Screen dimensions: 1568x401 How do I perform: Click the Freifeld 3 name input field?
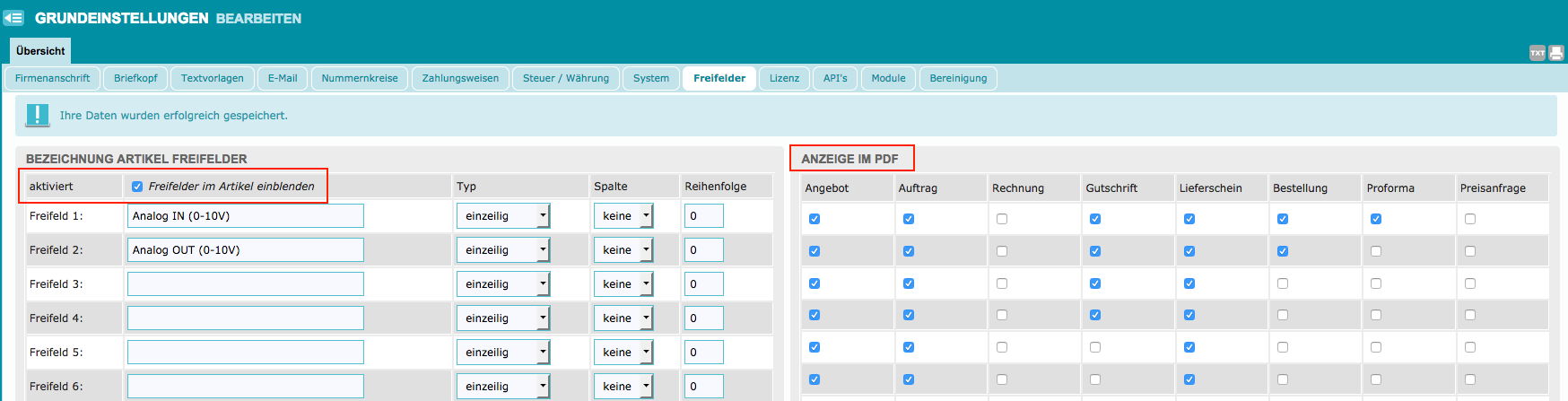(x=245, y=284)
